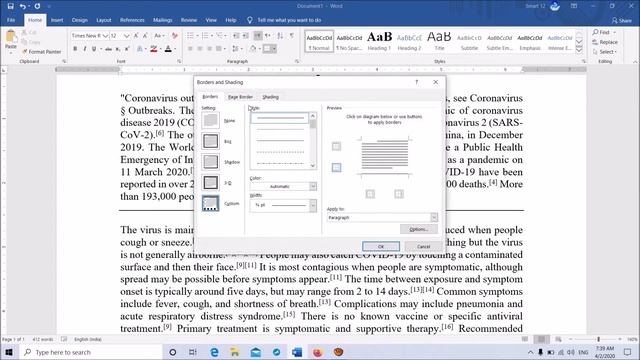Click the Numbering list icon
The image size is (640, 360).
tap(205, 36)
